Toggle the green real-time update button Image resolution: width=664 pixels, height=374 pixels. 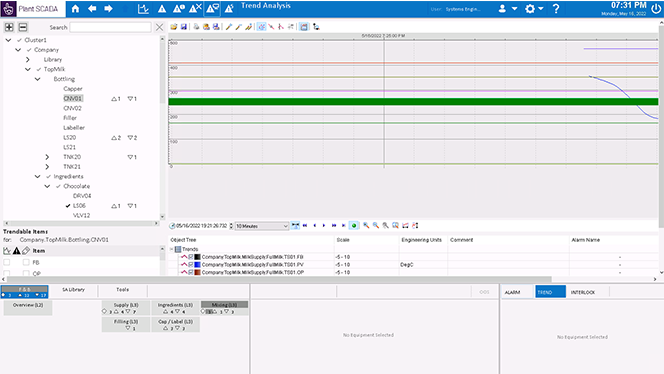354,225
